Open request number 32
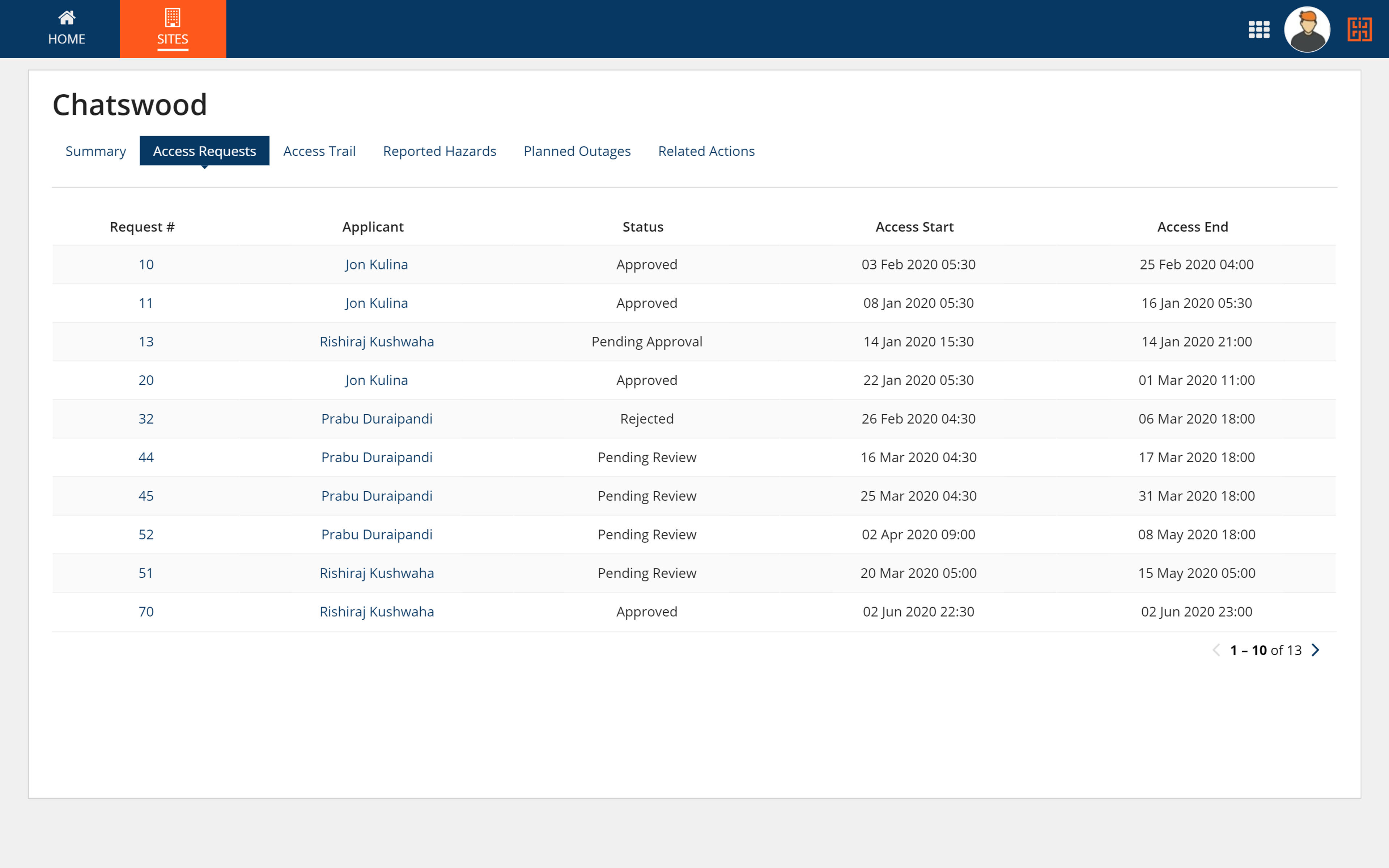Viewport: 1389px width, 868px height. (x=146, y=418)
